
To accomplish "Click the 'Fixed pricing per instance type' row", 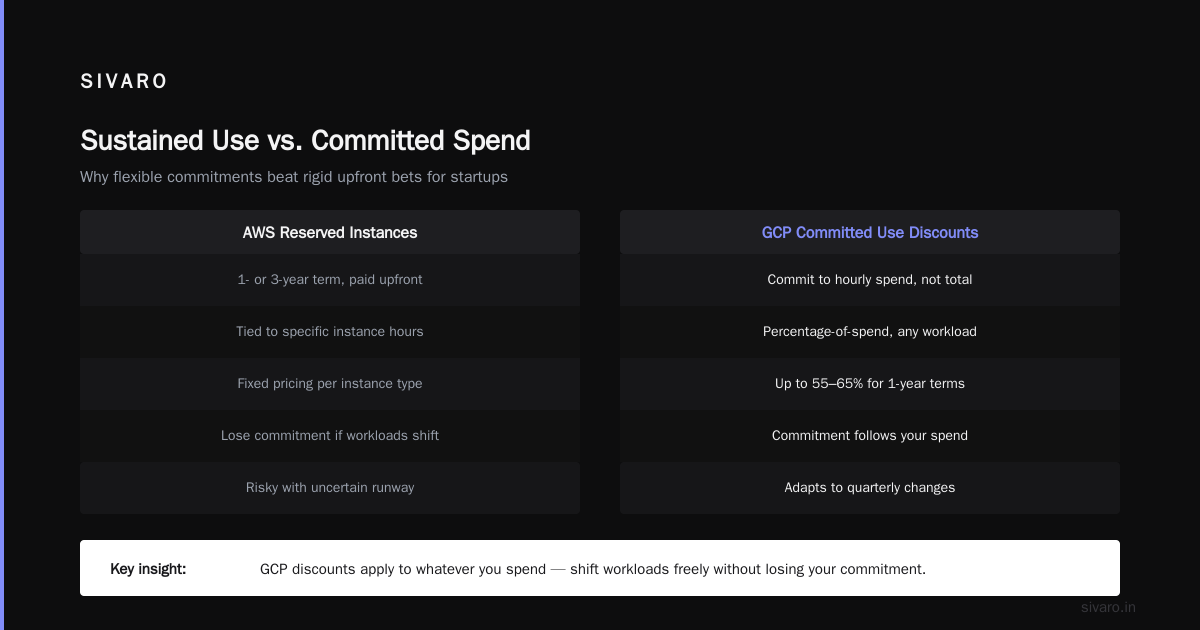I will 330,384.
